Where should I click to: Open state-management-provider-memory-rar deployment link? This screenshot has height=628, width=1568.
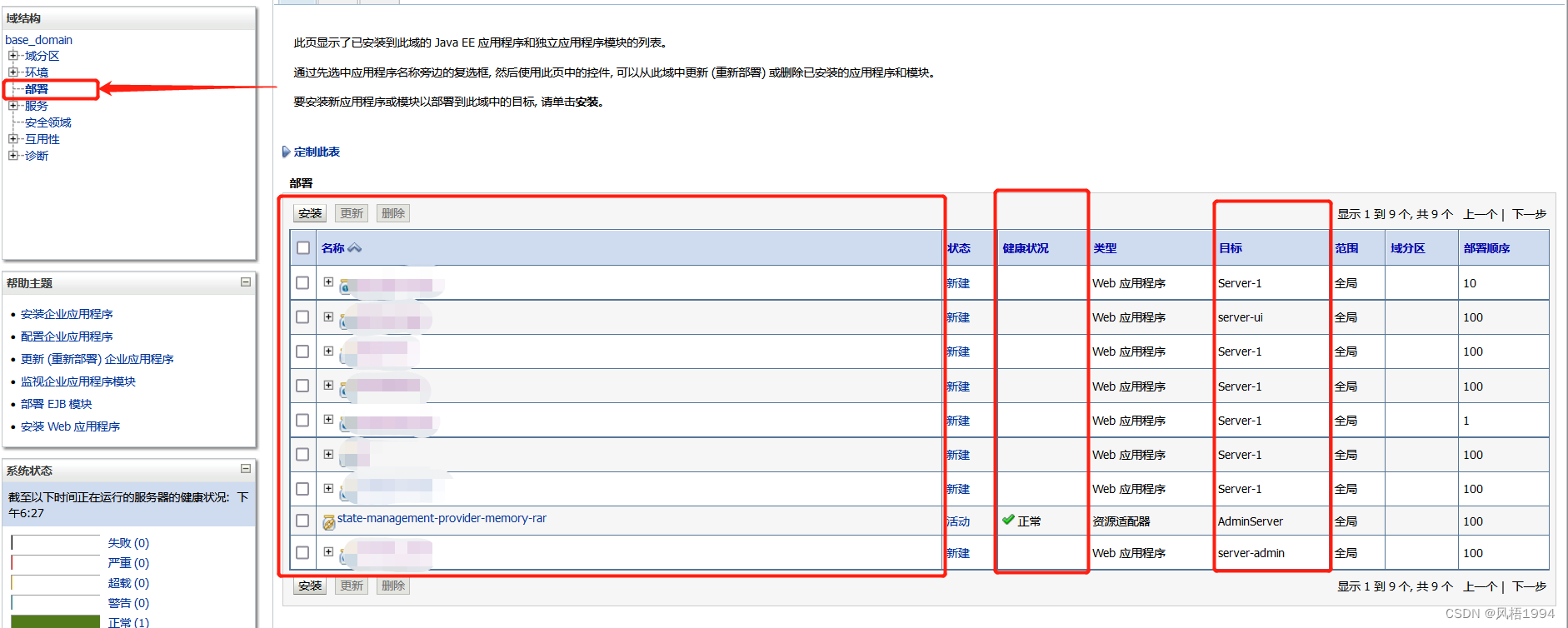coord(442,518)
